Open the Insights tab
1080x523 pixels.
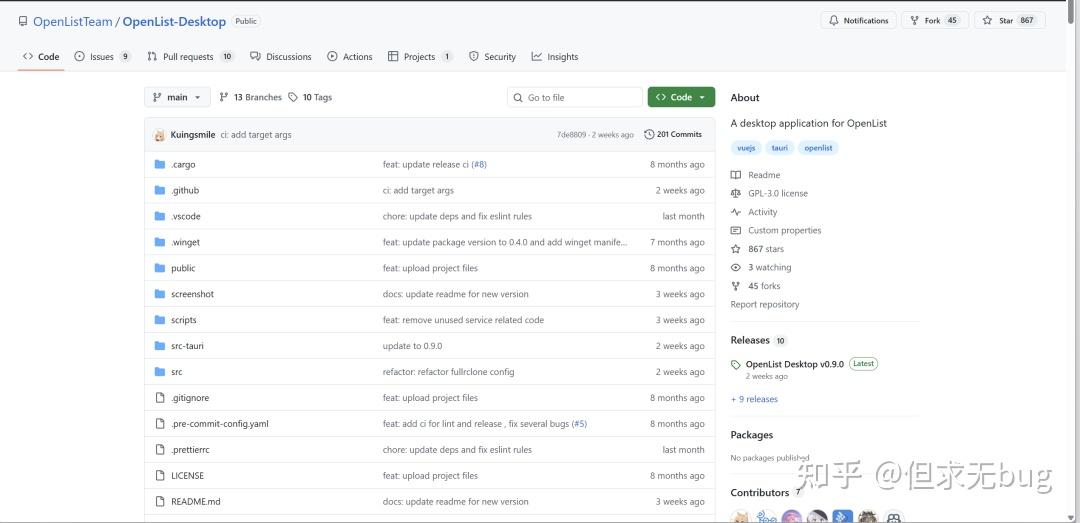(x=555, y=57)
